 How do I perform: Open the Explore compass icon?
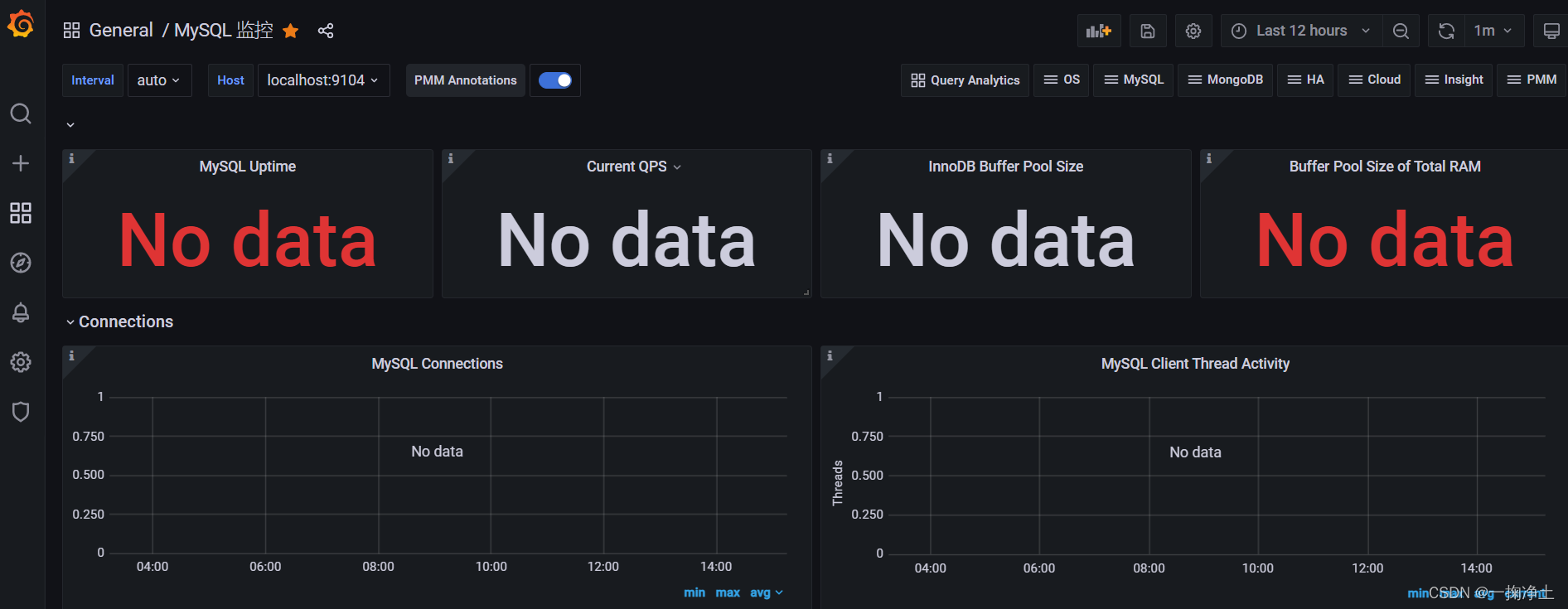click(x=21, y=263)
